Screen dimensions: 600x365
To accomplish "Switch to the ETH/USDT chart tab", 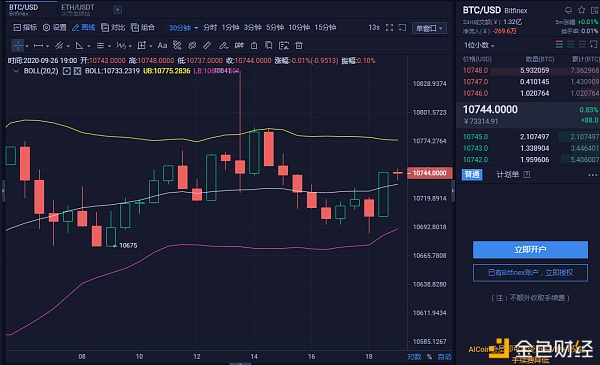I will coord(77,10).
